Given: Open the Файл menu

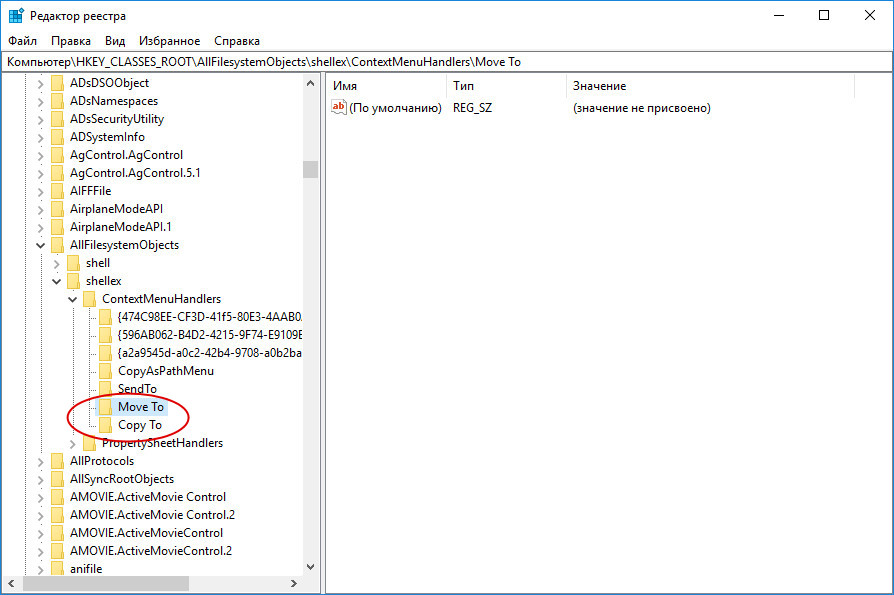Looking at the screenshot, I should click(22, 41).
